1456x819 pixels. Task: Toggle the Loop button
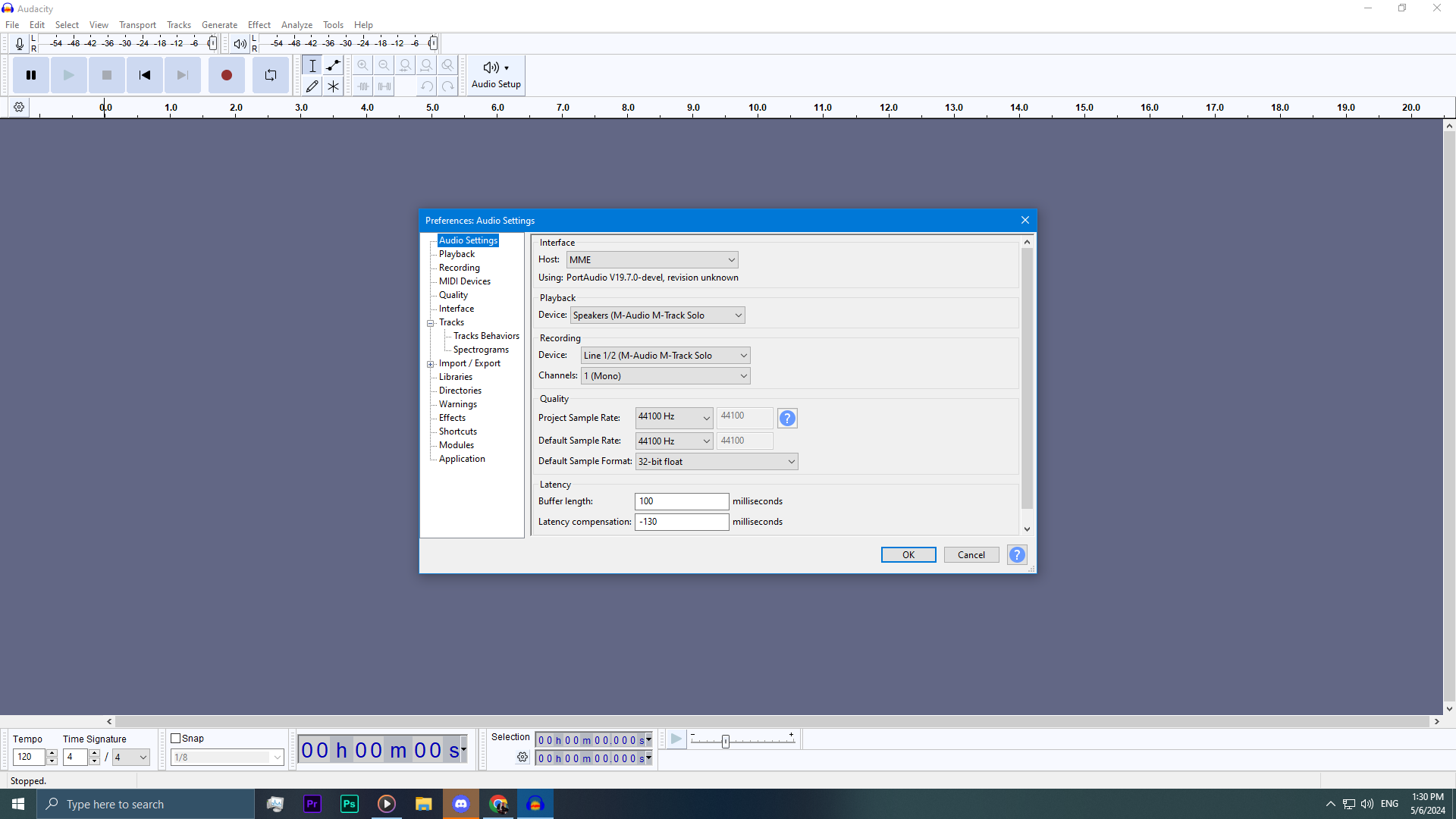click(x=271, y=75)
